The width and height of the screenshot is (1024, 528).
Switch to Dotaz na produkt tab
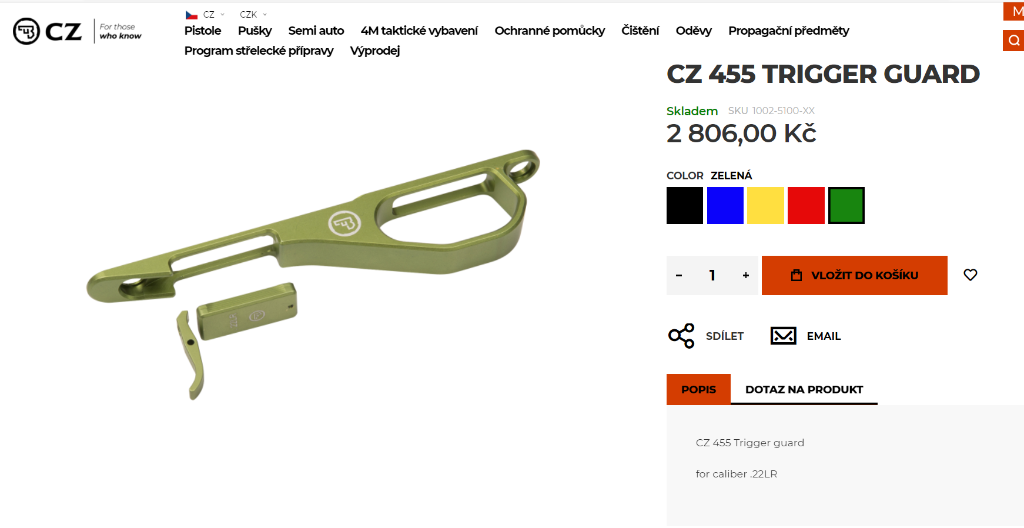(804, 389)
